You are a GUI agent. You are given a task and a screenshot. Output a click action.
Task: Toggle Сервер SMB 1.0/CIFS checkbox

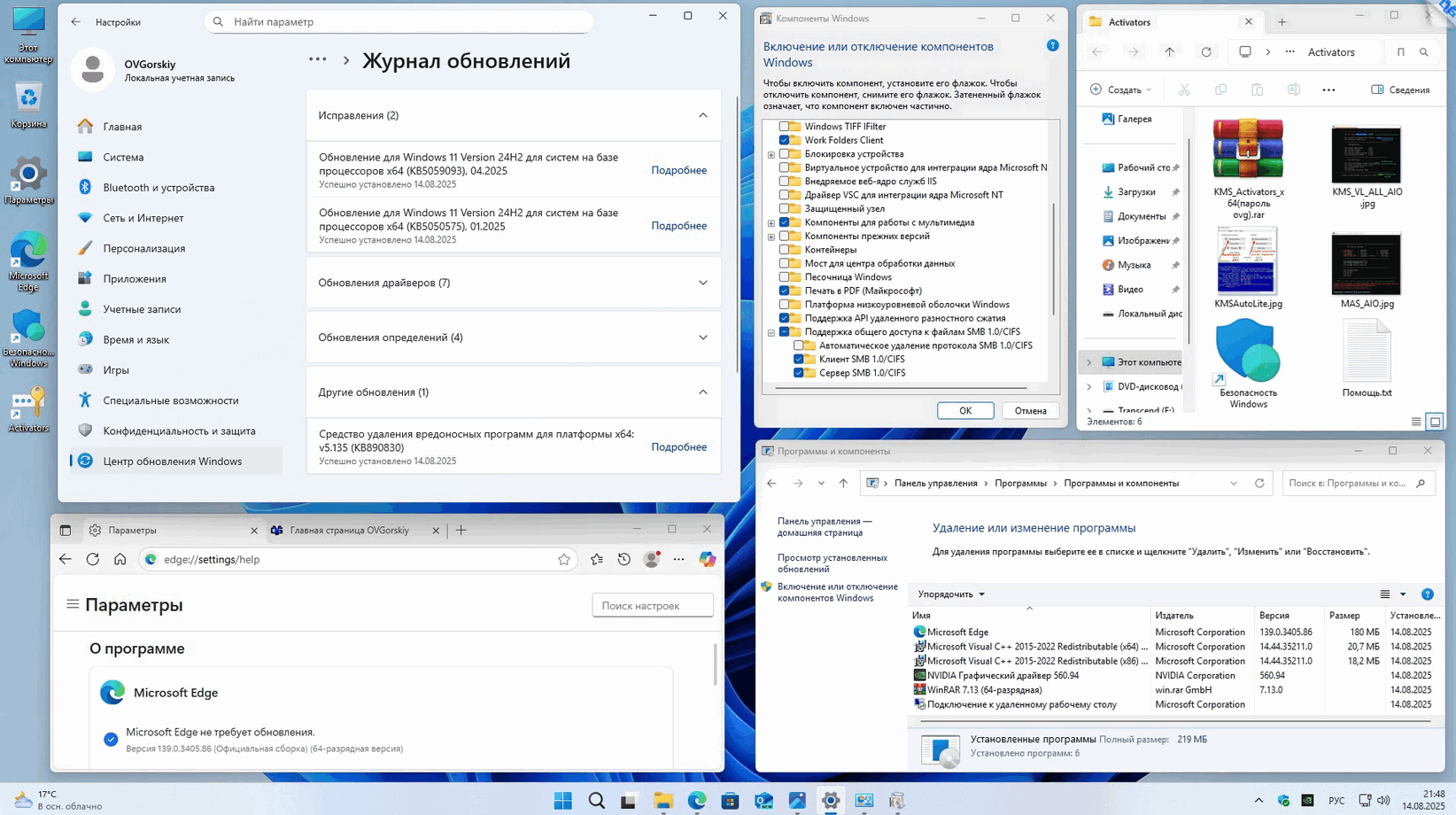[x=799, y=373]
